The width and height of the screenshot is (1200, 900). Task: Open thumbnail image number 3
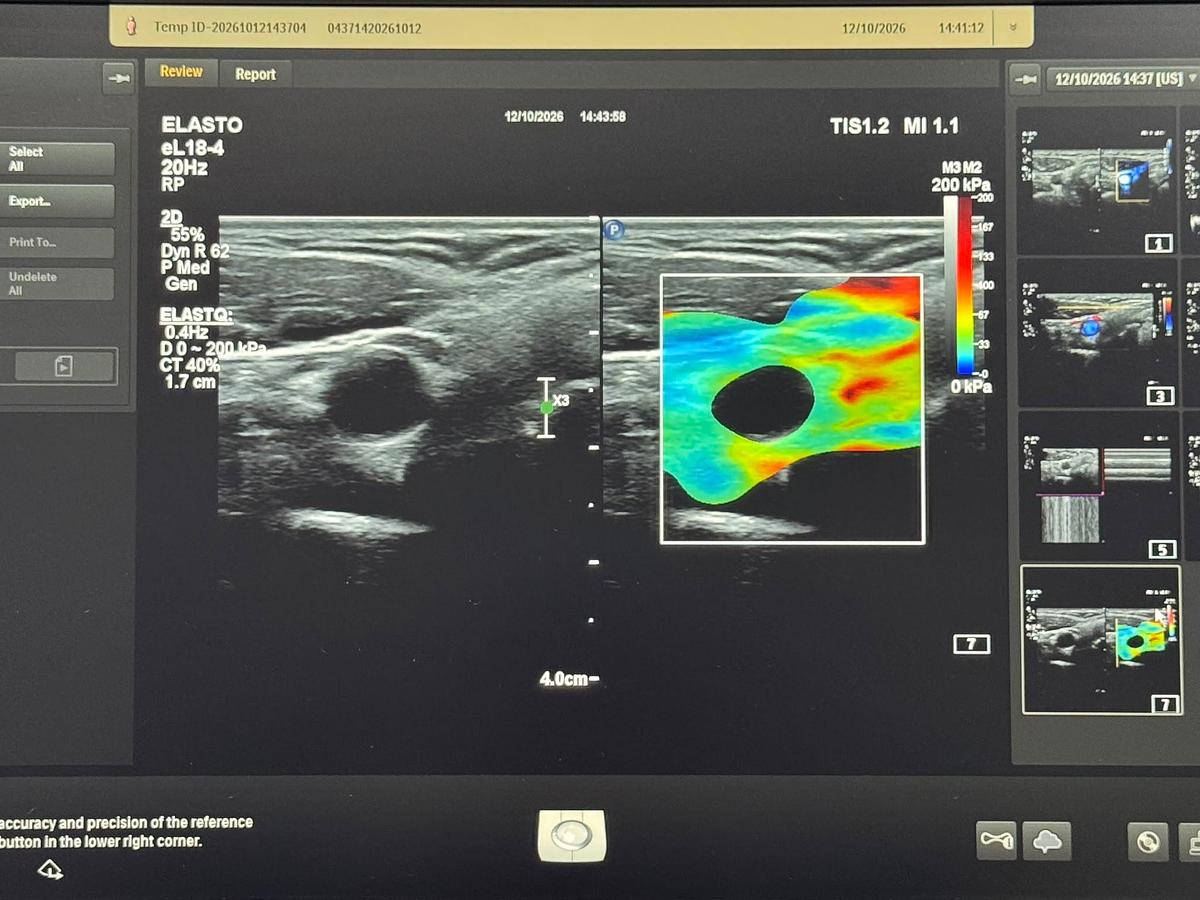pos(1098,333)
